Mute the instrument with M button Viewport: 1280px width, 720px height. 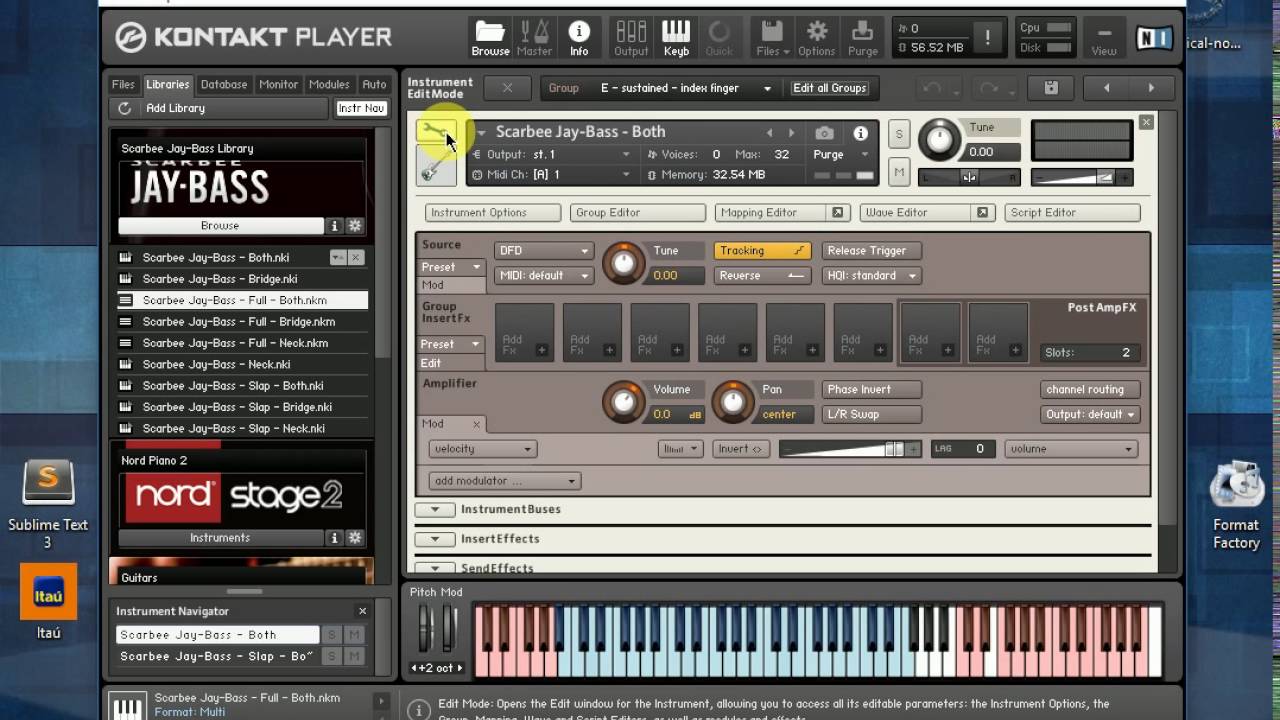click(x=899, y=173)
